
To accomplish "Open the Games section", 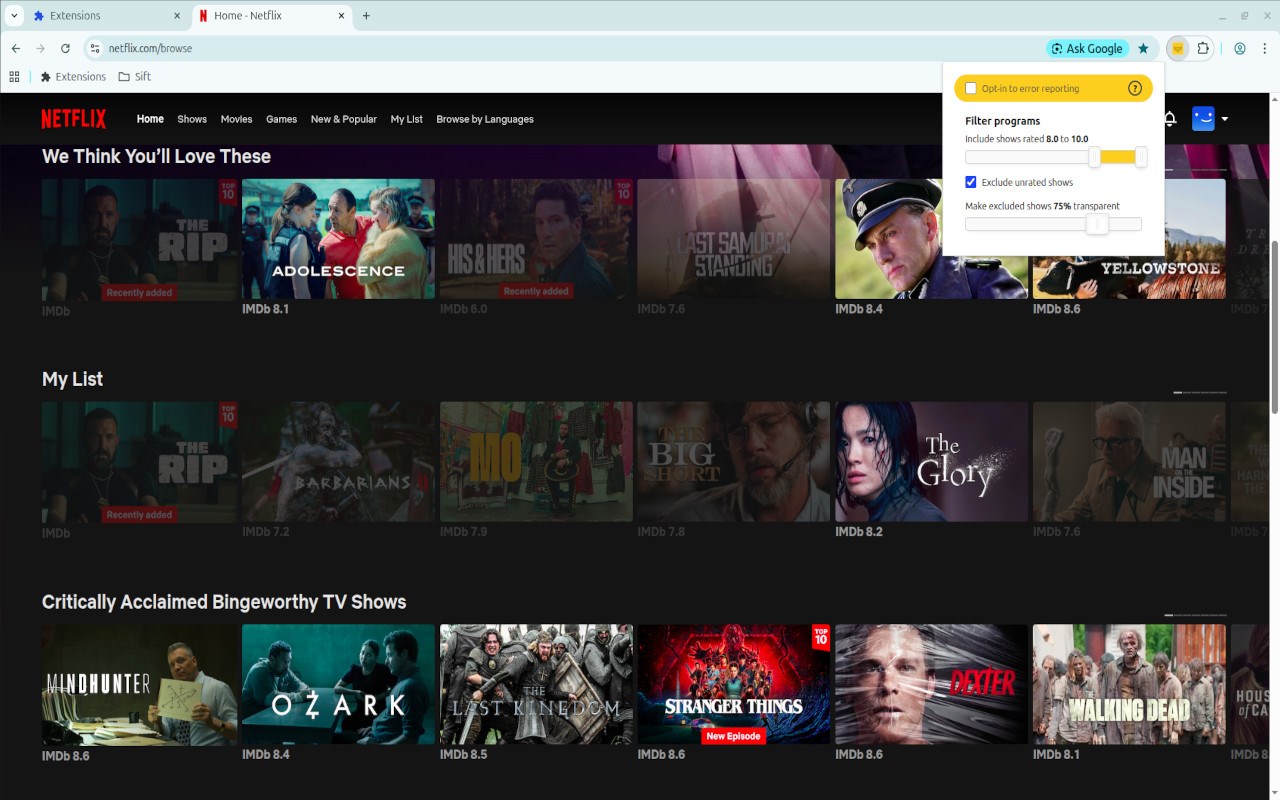I will [x=281, y=119].
